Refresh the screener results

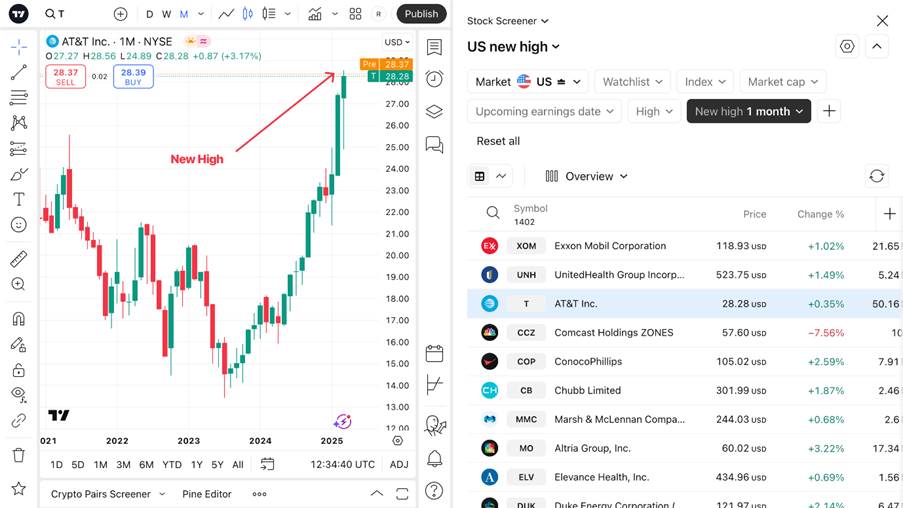(x=877, y=176)
